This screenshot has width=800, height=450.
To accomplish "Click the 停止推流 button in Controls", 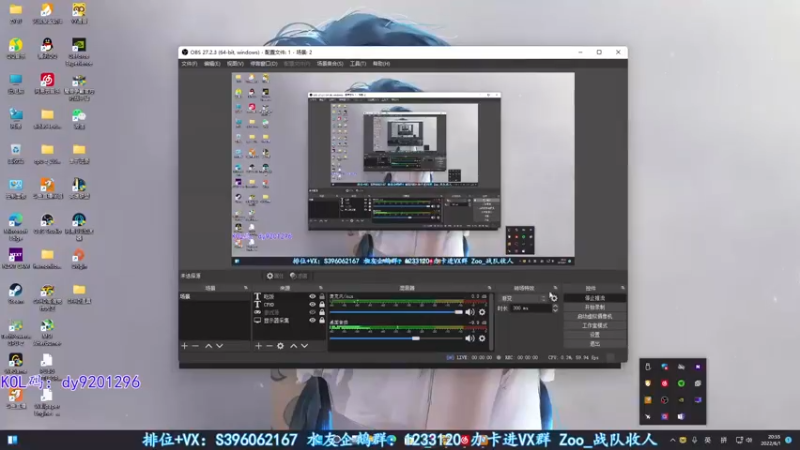I will [x=595, y=298].
